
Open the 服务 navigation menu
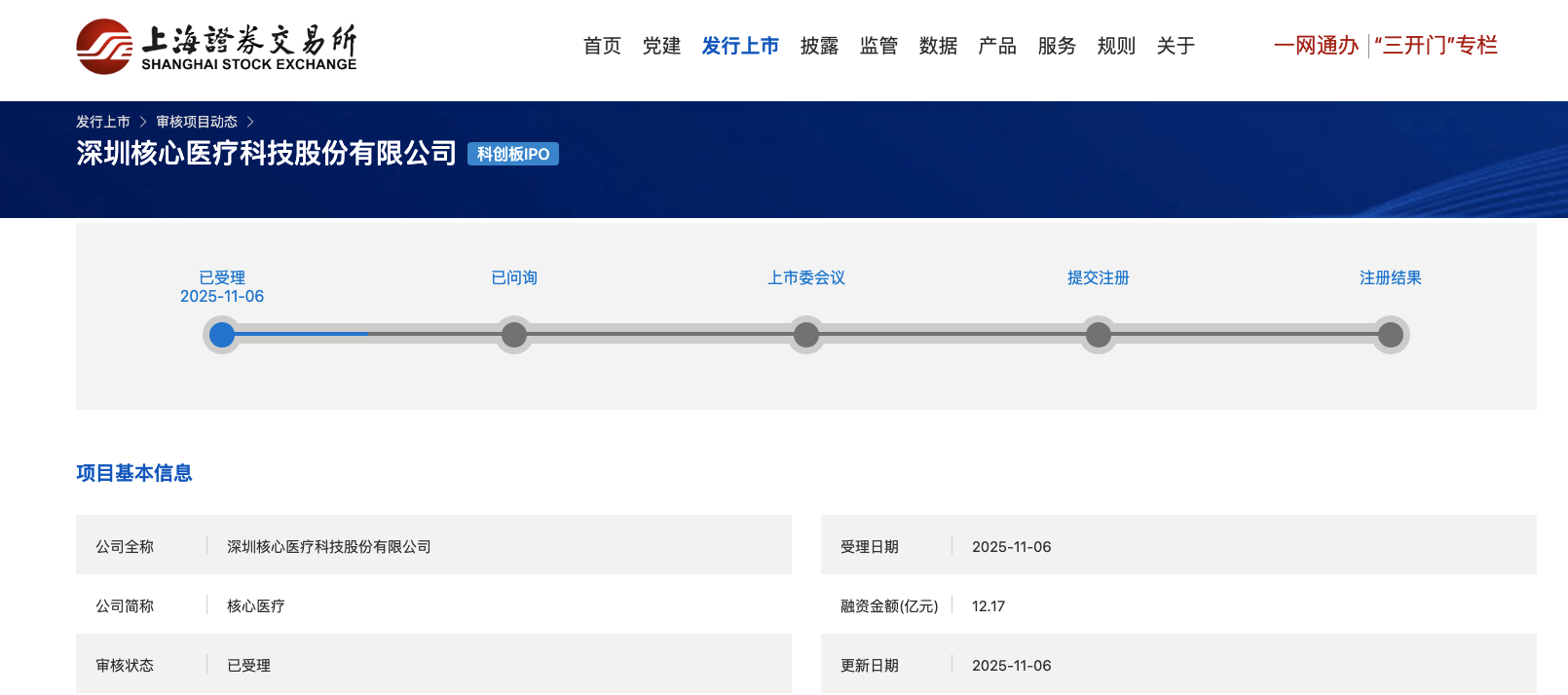1057,46
